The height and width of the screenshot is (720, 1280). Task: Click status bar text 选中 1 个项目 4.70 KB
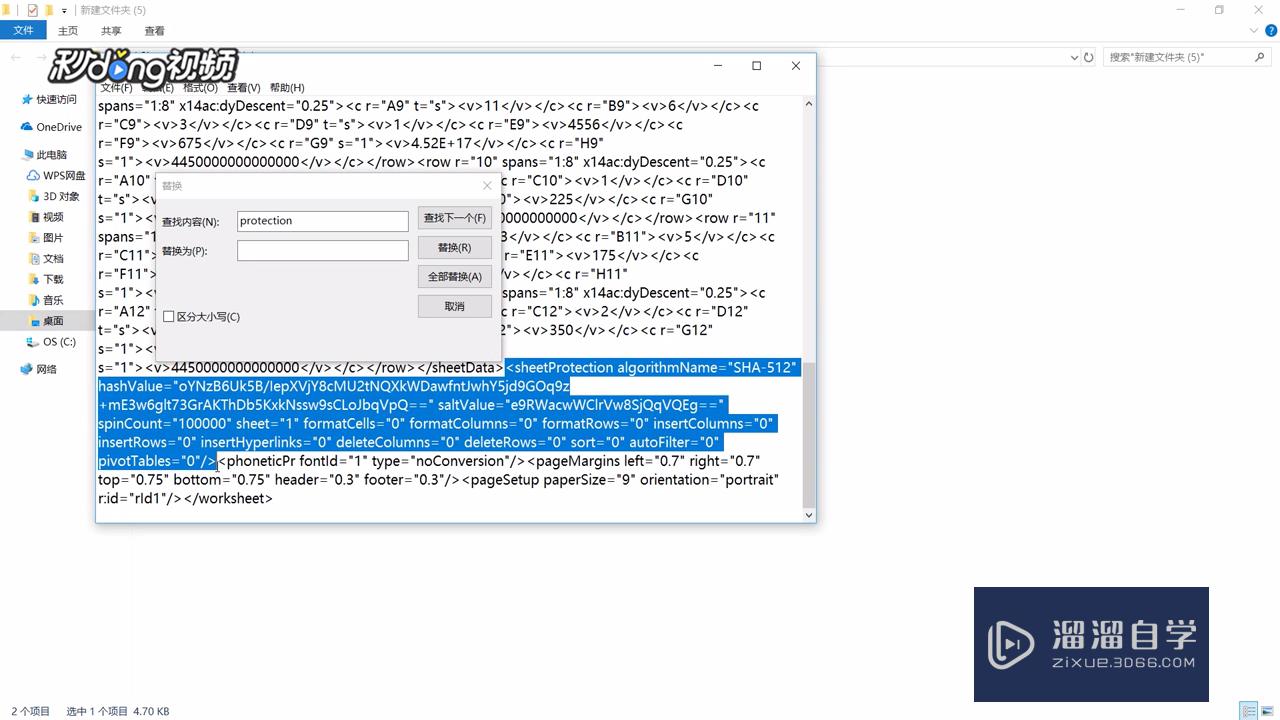118,711
